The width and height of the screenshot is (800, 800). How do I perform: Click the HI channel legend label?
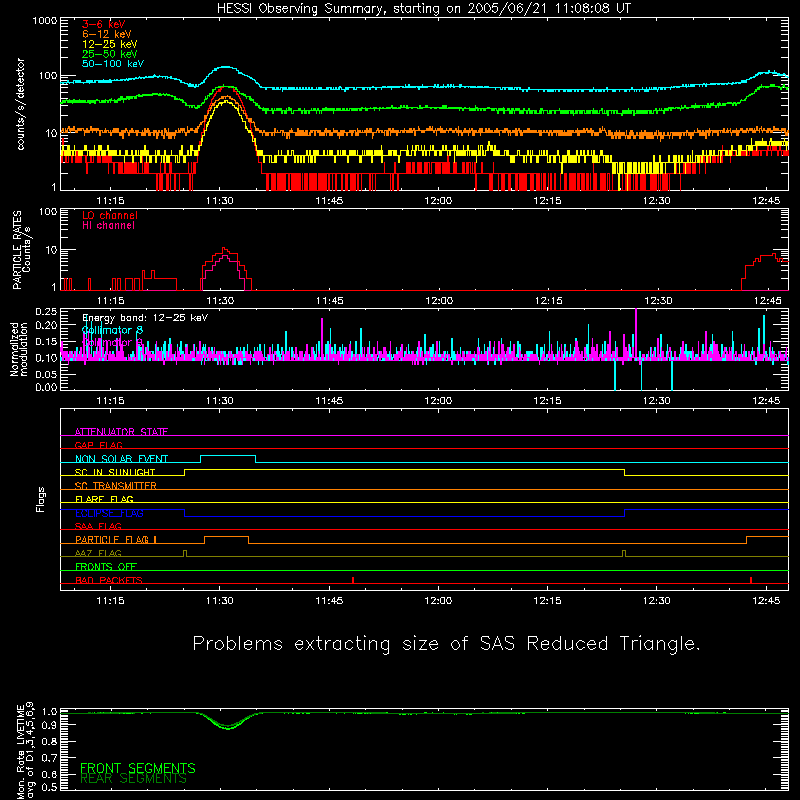108,226
